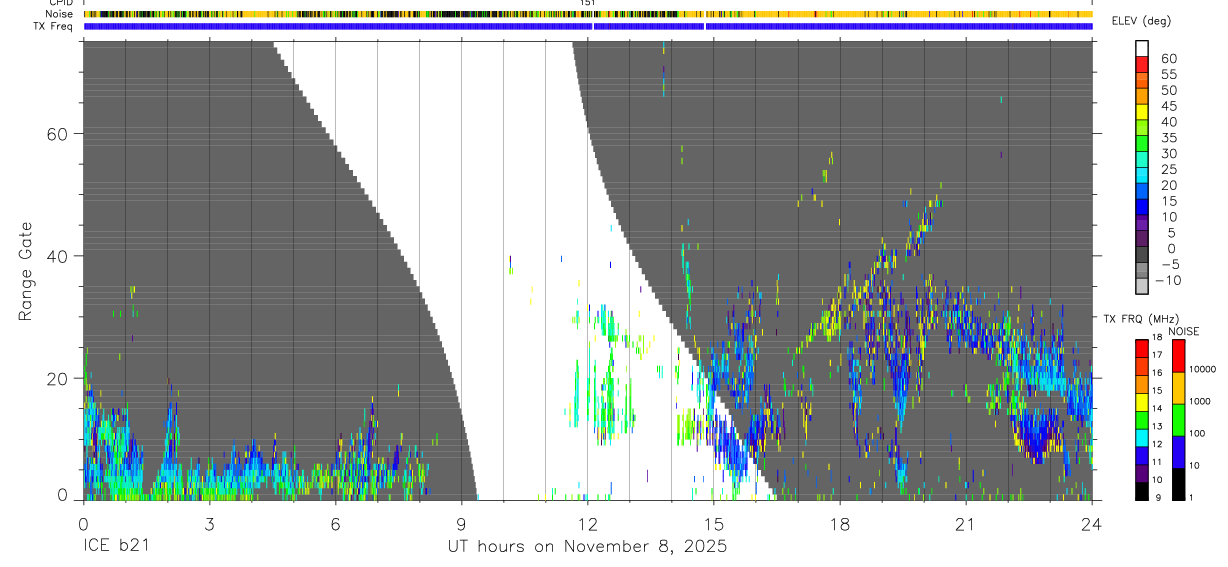Click the green swatch on NOISE colorbar

1178,420
